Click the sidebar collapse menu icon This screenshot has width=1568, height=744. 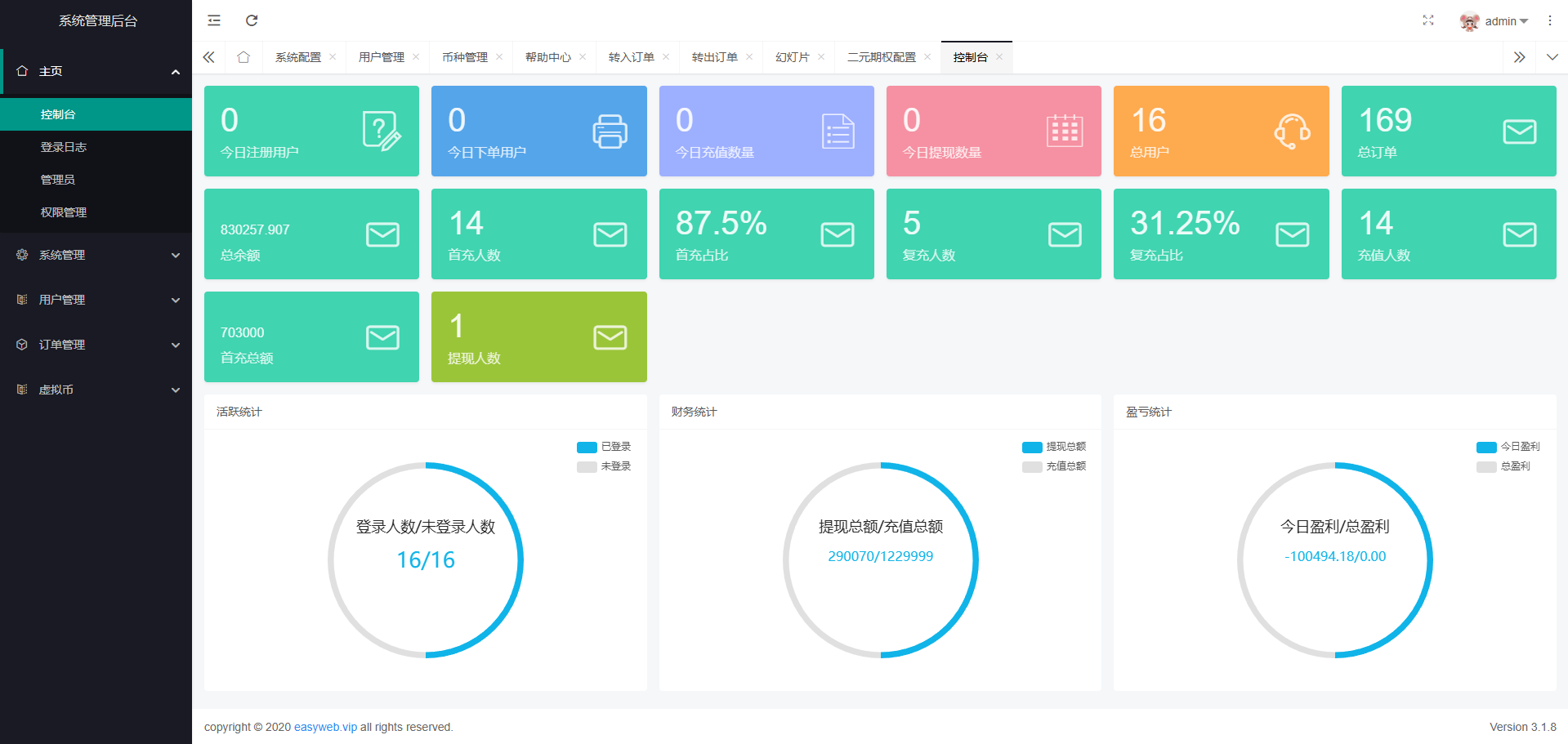point(214,20)
